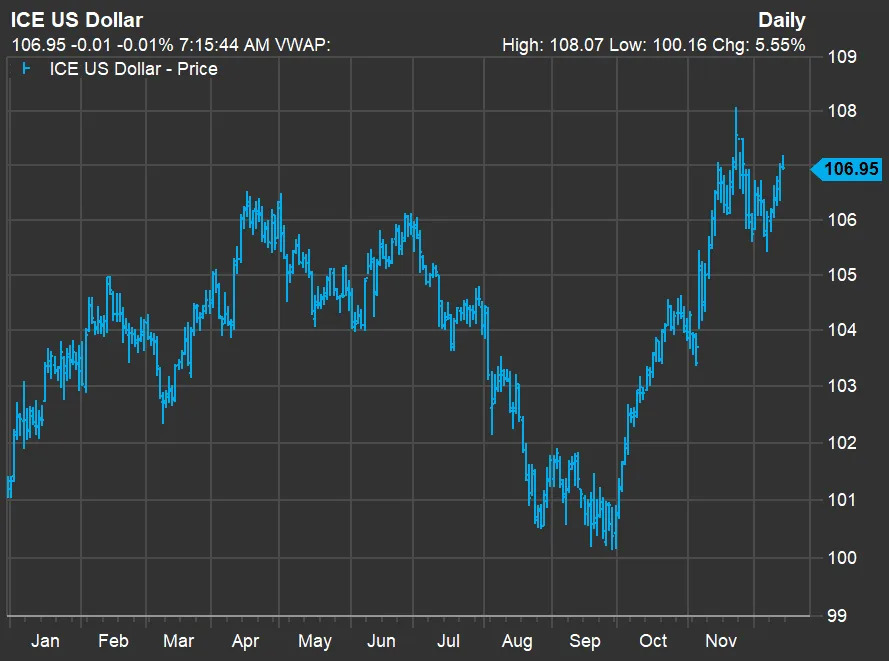Click the 'Mar' month label

179,641
